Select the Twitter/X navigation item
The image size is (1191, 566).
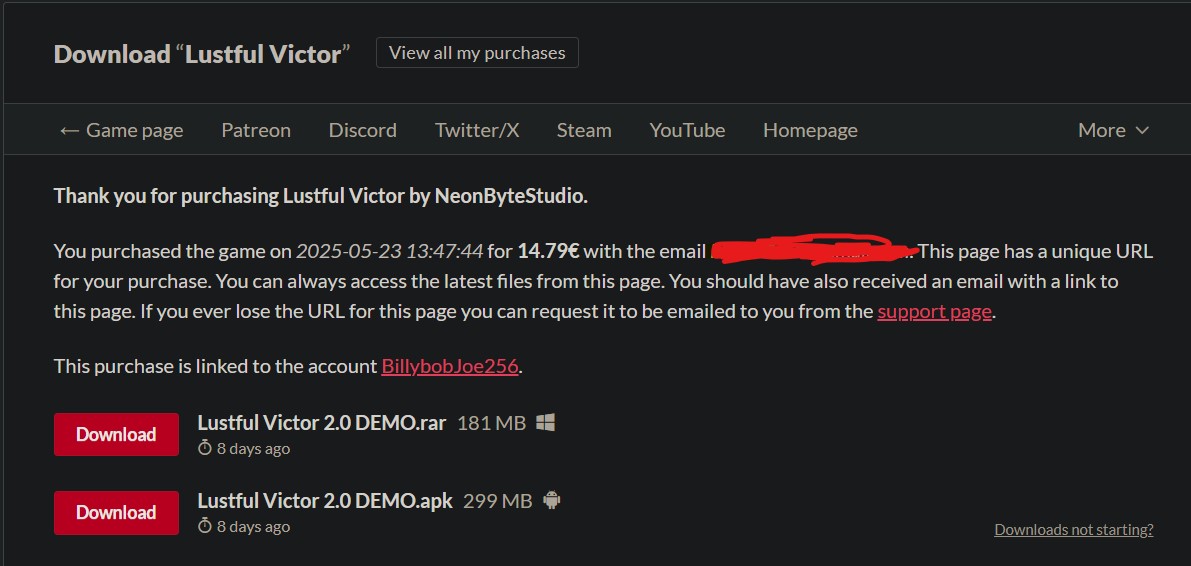(477, 130)
